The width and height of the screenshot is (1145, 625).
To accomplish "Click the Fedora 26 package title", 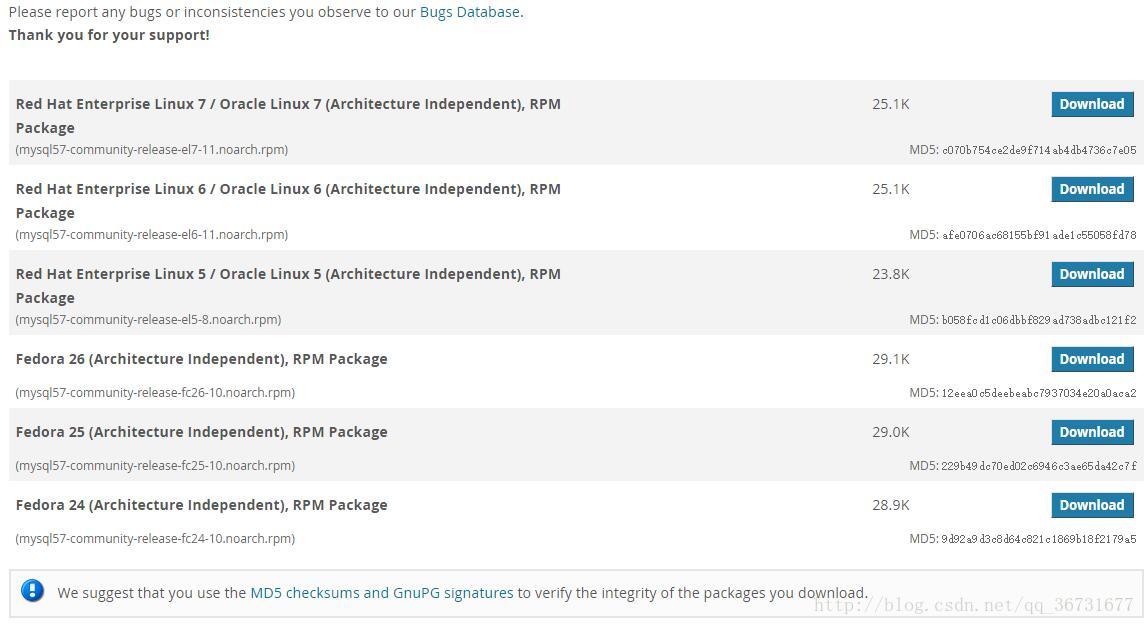I will tap(201, 359).
